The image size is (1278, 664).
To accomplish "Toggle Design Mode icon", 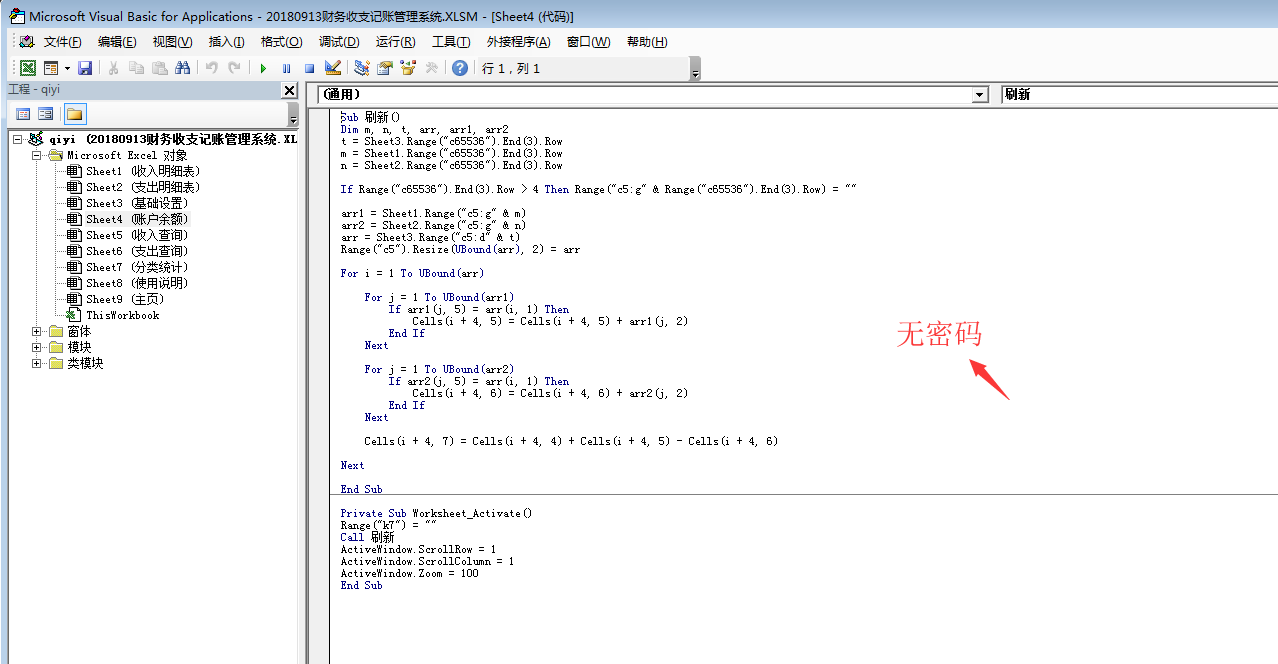I will click(333, 68).
